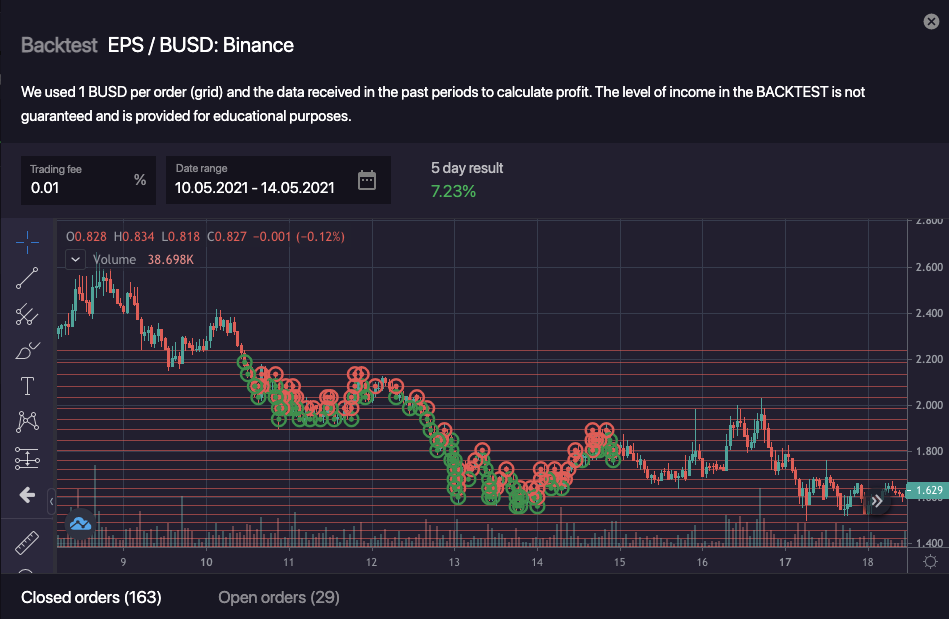Activate the text annotation tool

click(27, 386)
